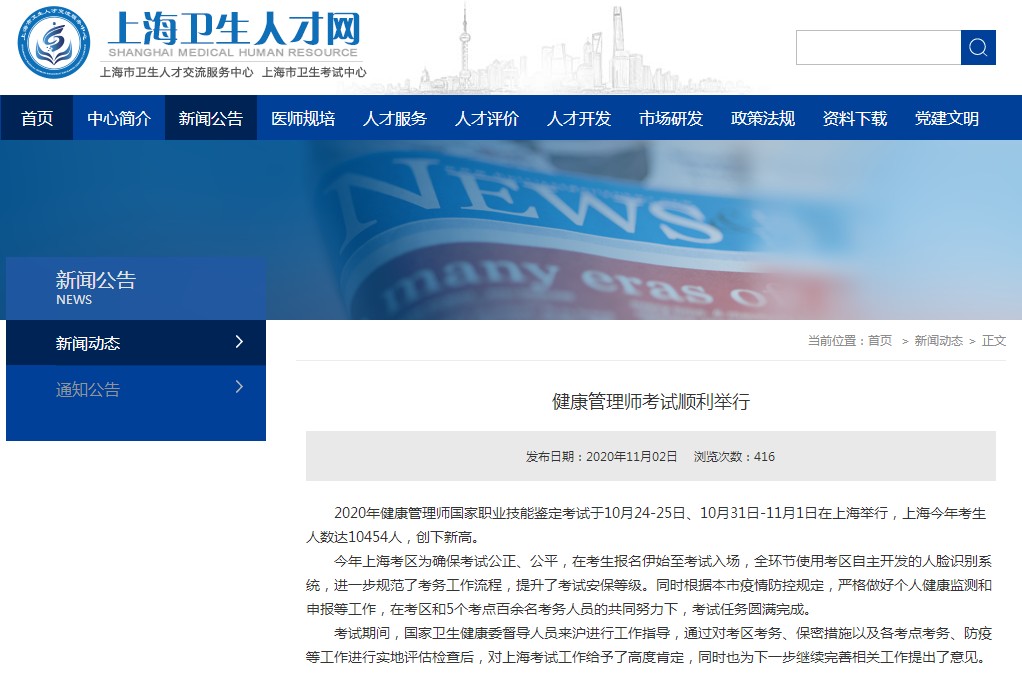Open the 政策法规 navigation item
The image size is (1022, 678).
763,118
